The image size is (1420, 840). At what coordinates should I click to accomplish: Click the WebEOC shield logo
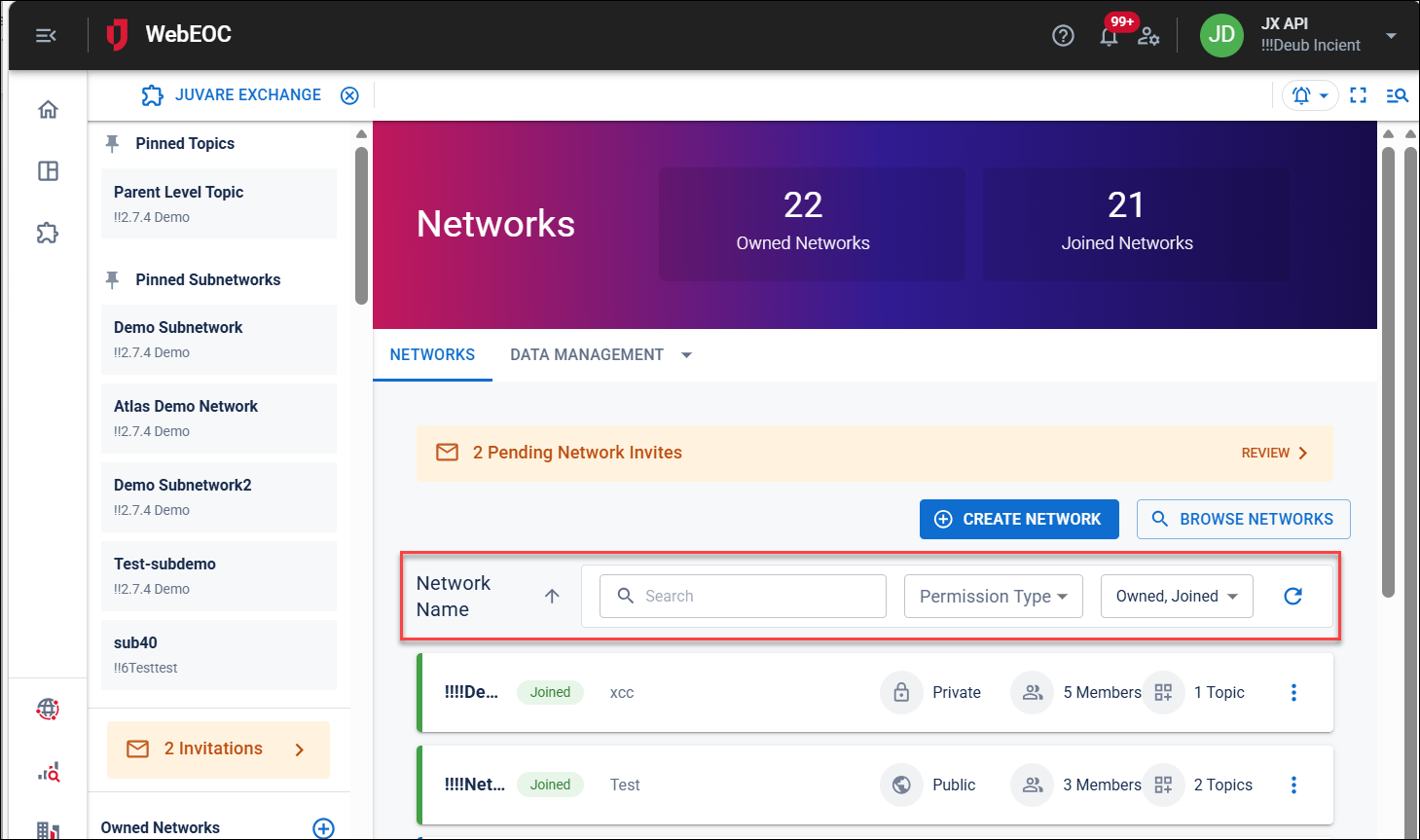pyautogui.click(x=117, y=34)
